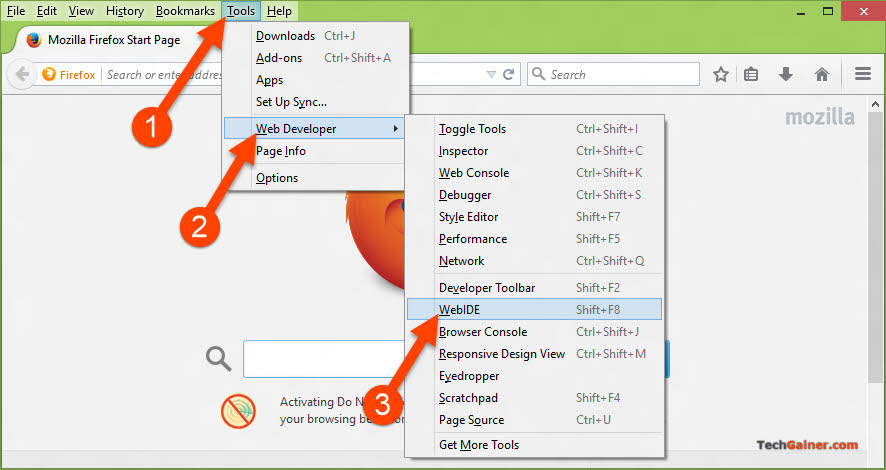
Task: Open the View menu
Action: coord(81,11)
